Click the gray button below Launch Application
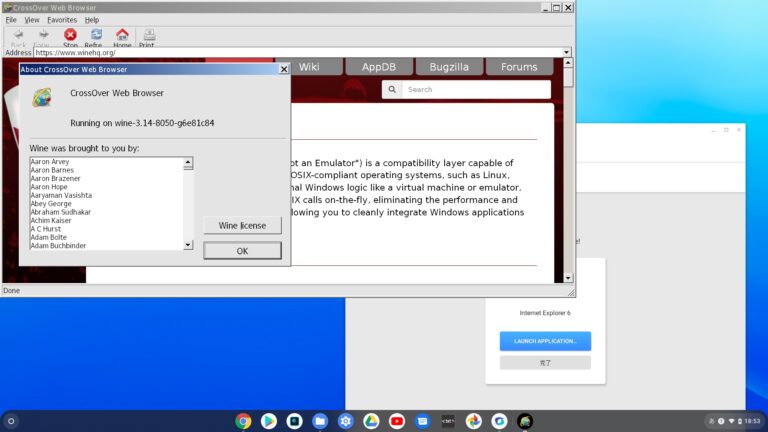768x432 pixels. (x=545, y=363)
